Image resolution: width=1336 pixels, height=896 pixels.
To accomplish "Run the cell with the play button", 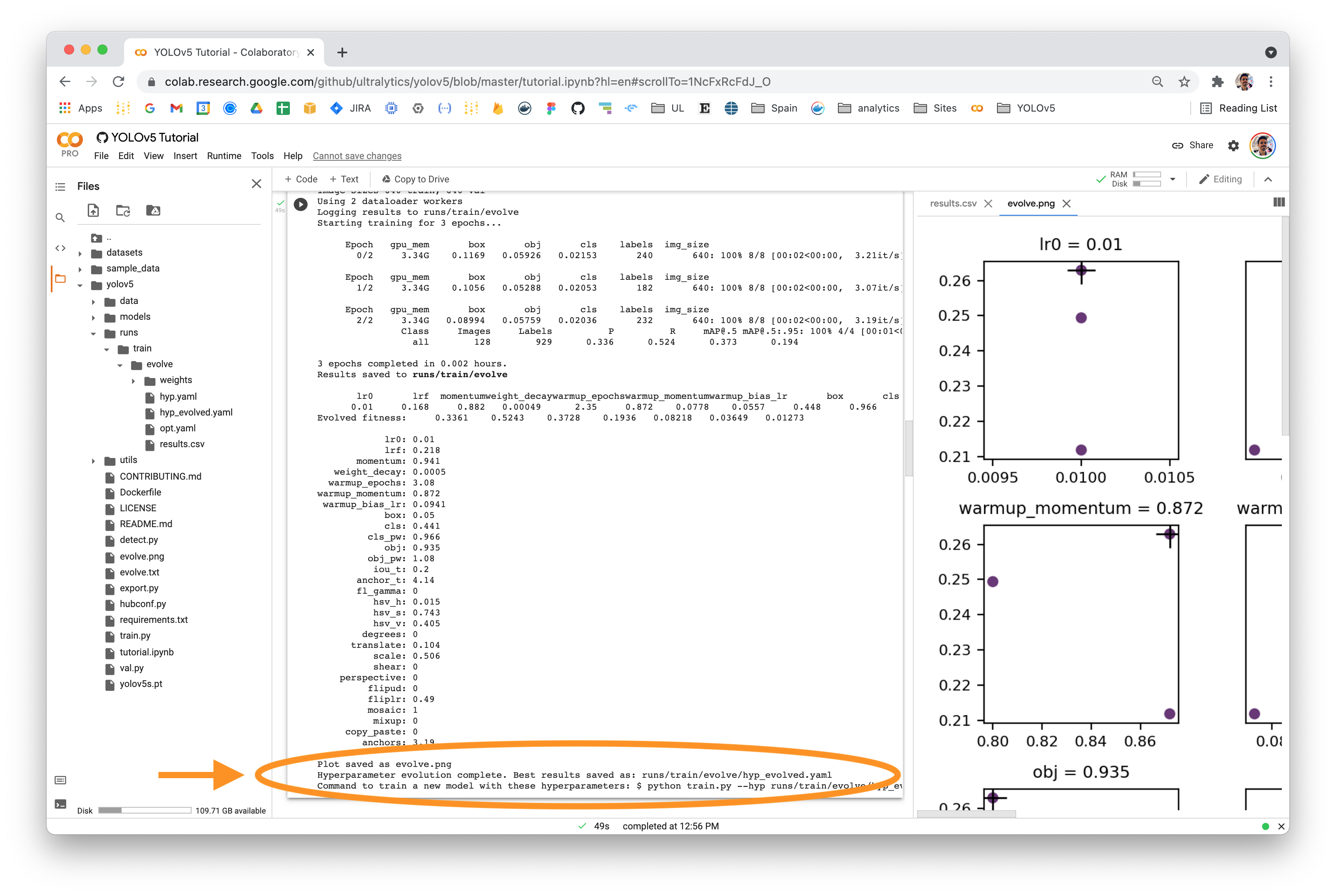I will pos(301,204).
